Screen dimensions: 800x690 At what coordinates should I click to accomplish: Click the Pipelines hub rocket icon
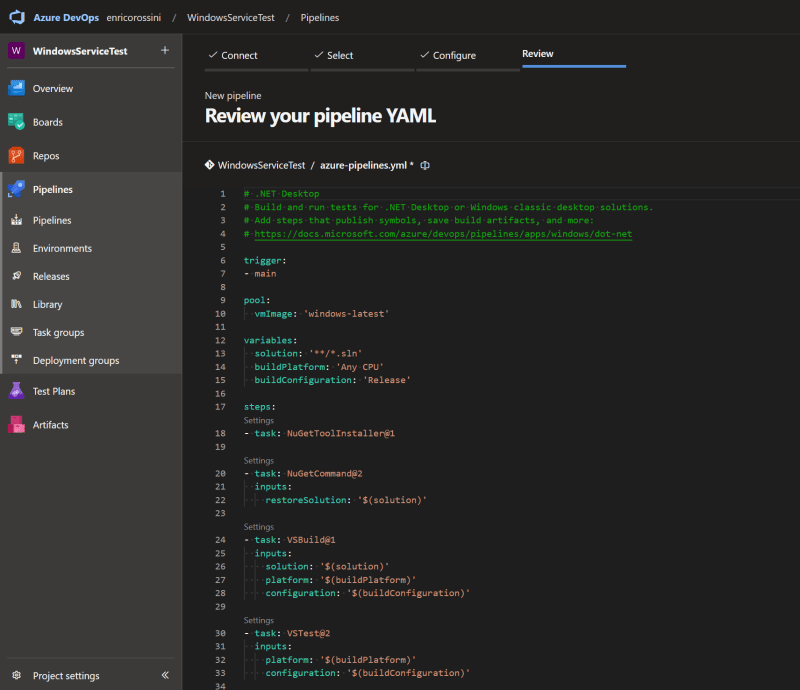point(16,189)
